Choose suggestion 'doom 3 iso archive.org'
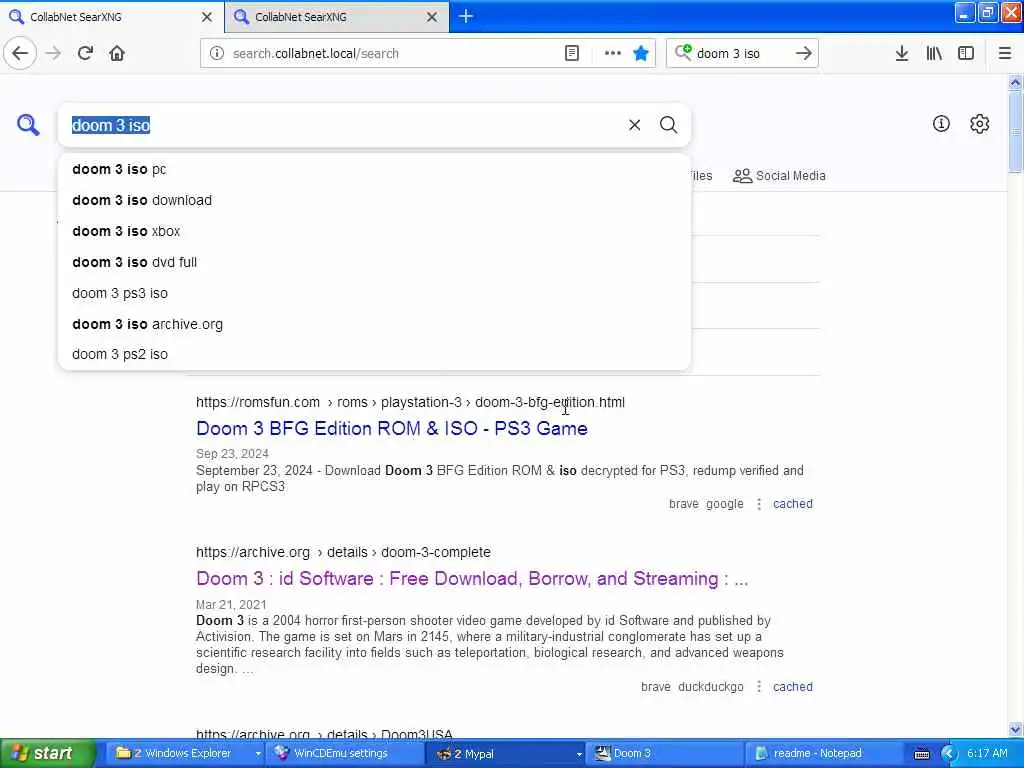This screenshot has height=768, width=1024. (x=374, y=324)
